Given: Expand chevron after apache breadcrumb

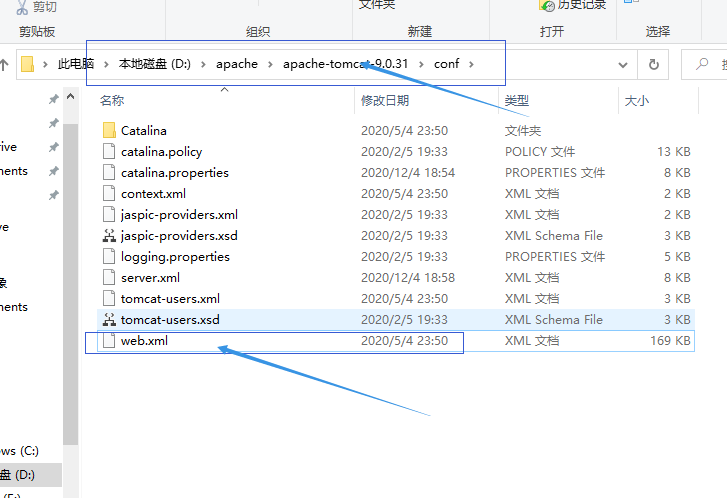Looking at the screenshot, I should (270, 64).
